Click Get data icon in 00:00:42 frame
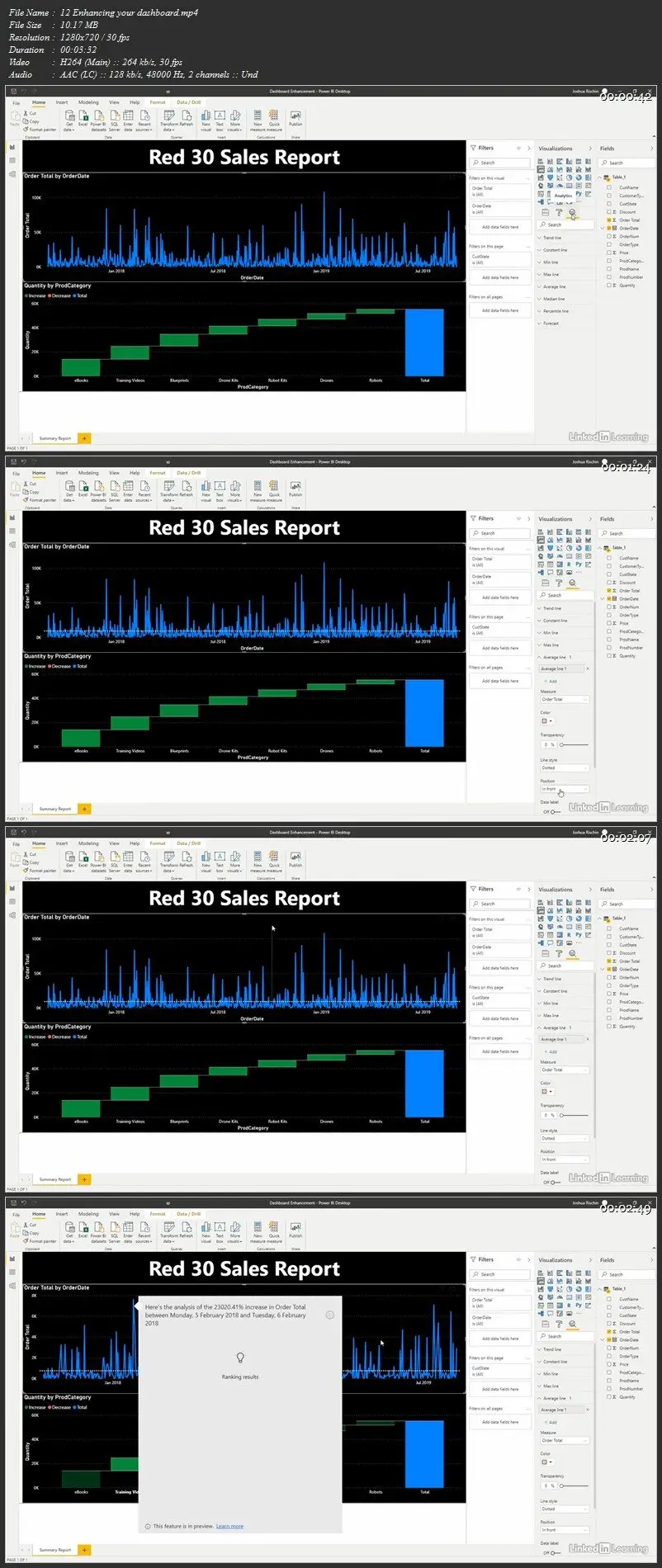 click(x=69, y=116)
